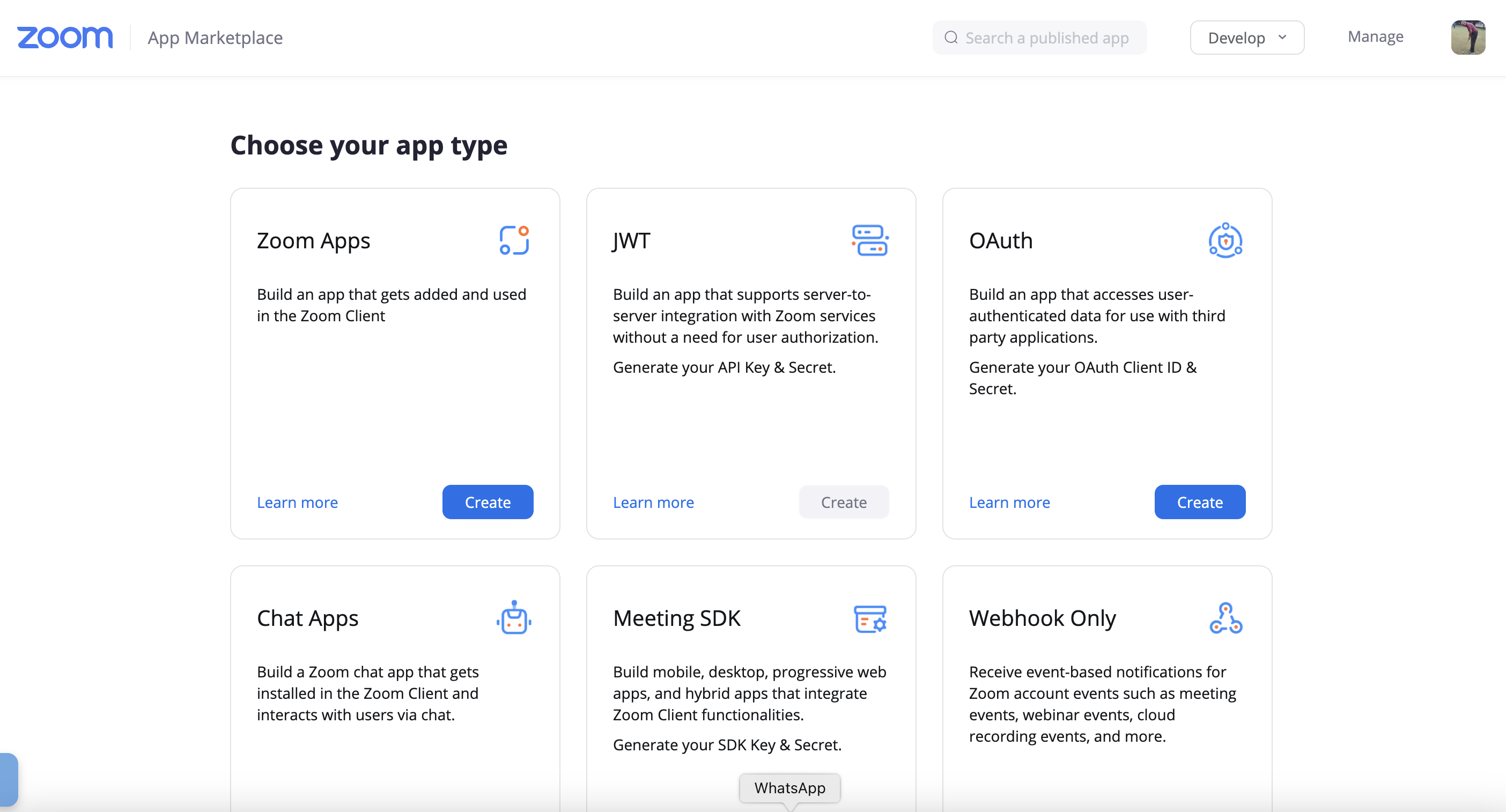Click the JWT server-to-server description text

745,316
